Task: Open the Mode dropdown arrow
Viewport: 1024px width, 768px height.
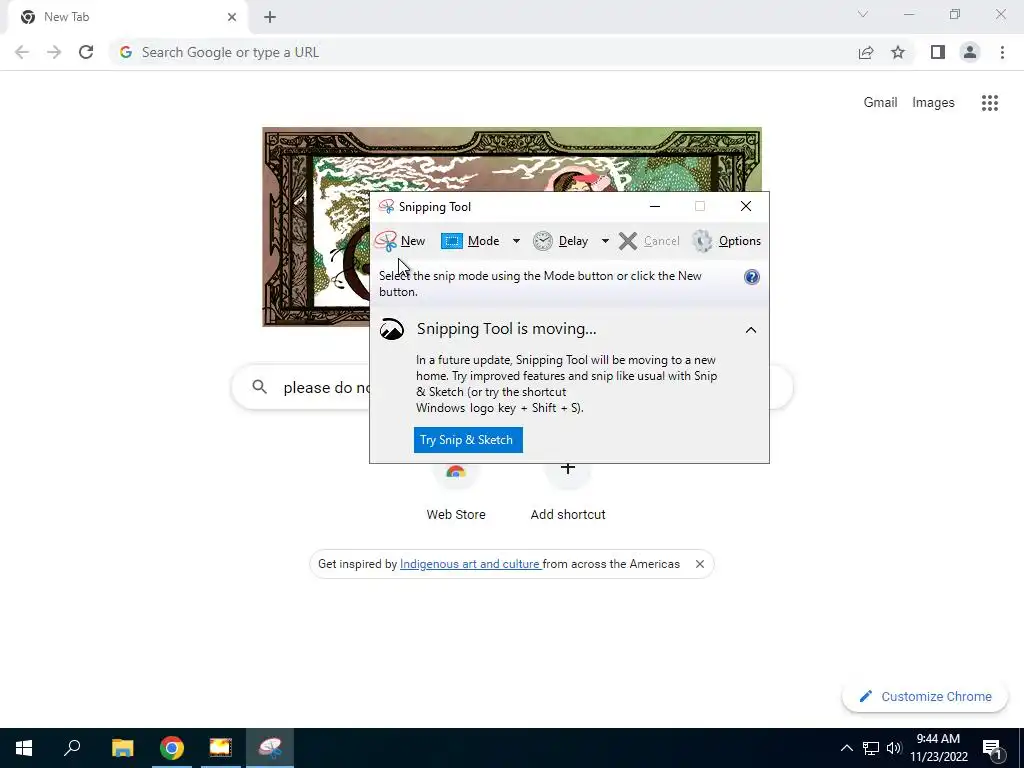Action: [x=516, y=241]
